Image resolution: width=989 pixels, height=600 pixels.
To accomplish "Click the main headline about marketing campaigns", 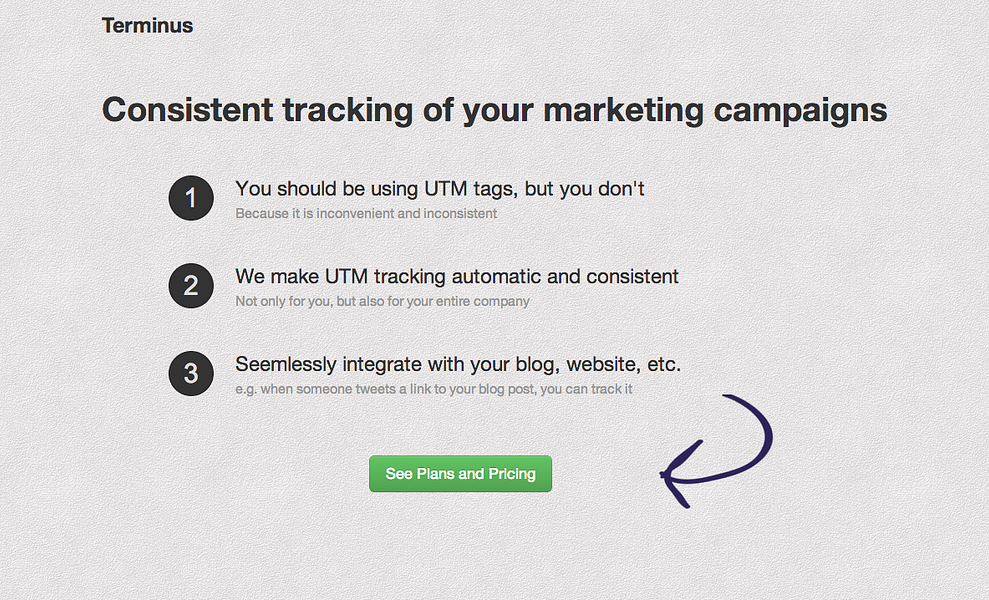I will pyautogui.click(x=494, y=110).
